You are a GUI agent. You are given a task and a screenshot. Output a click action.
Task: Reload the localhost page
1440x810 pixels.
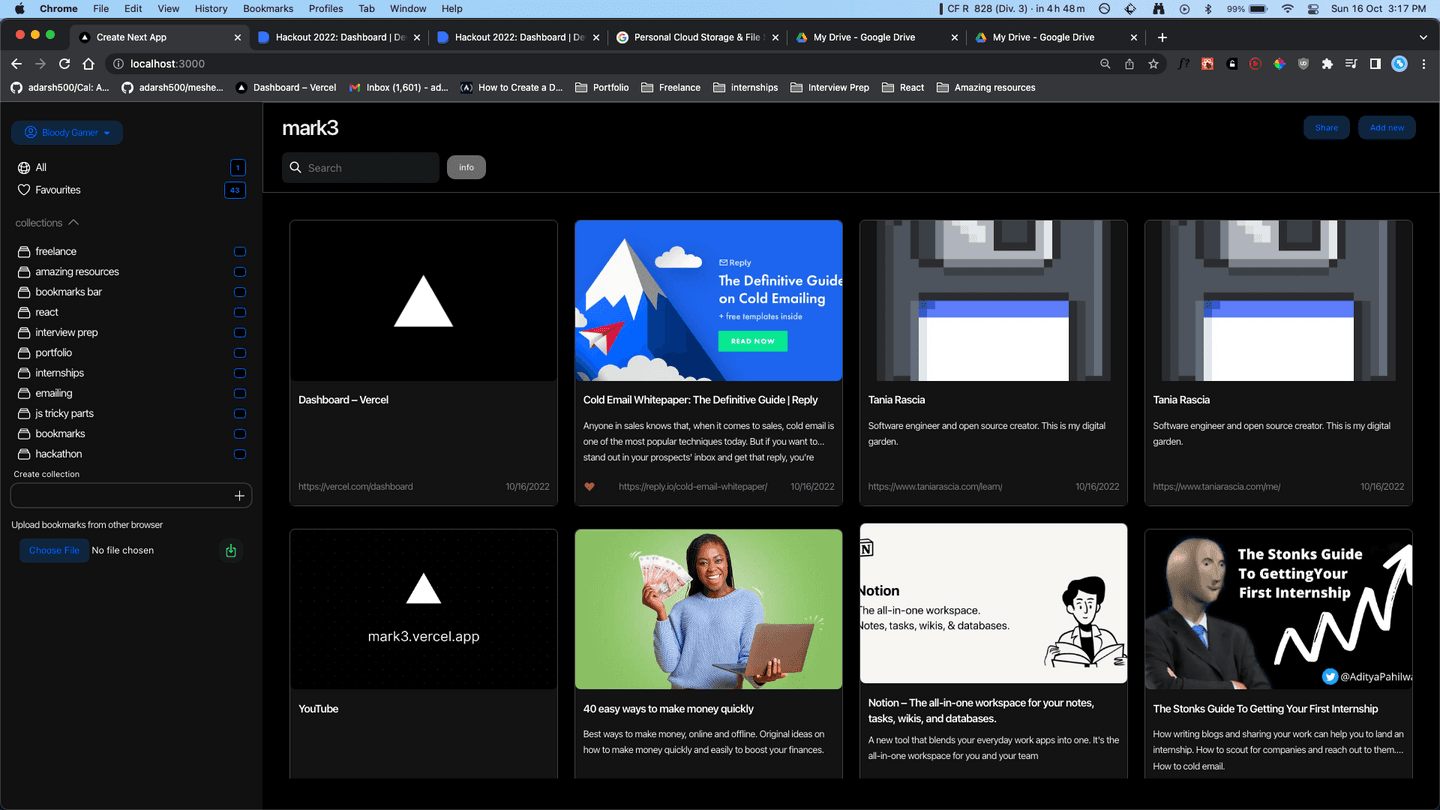(64, 63)
